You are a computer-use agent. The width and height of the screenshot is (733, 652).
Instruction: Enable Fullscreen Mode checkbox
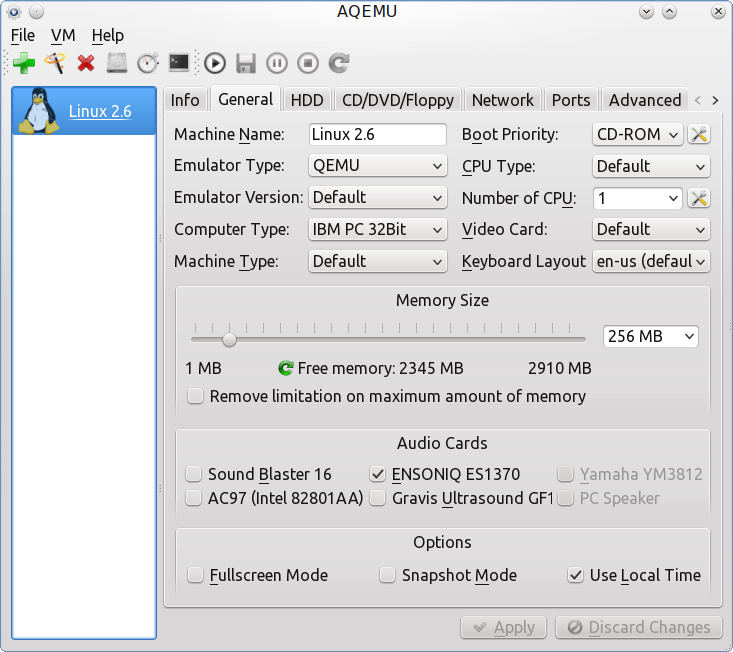coord(195,575)
